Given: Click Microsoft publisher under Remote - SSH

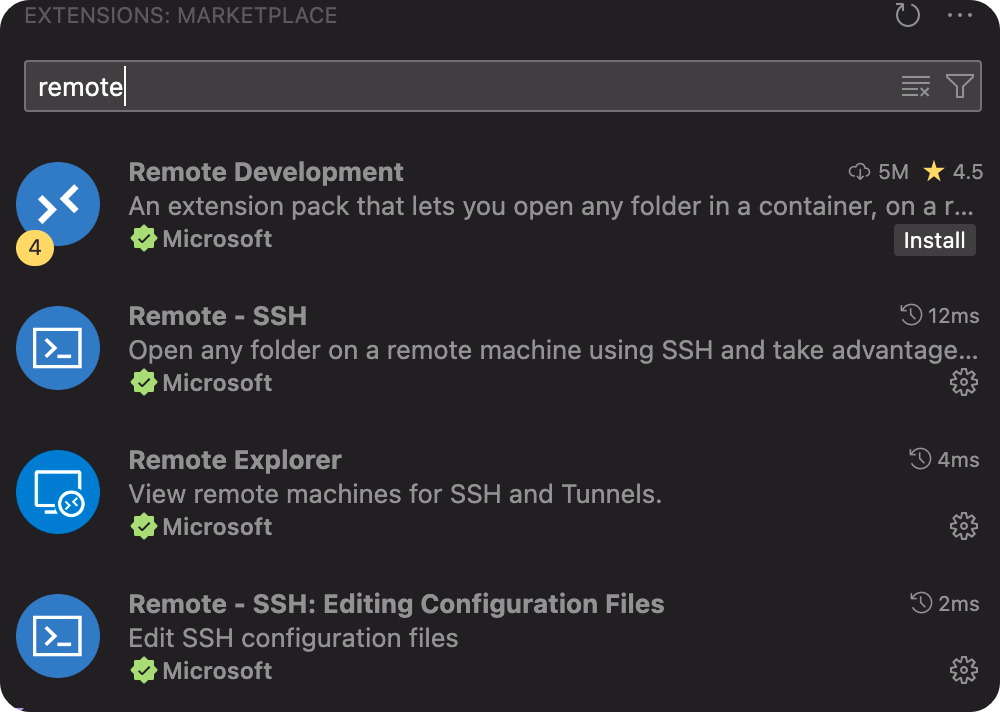Looking at the screenshot, I should 217,383.
